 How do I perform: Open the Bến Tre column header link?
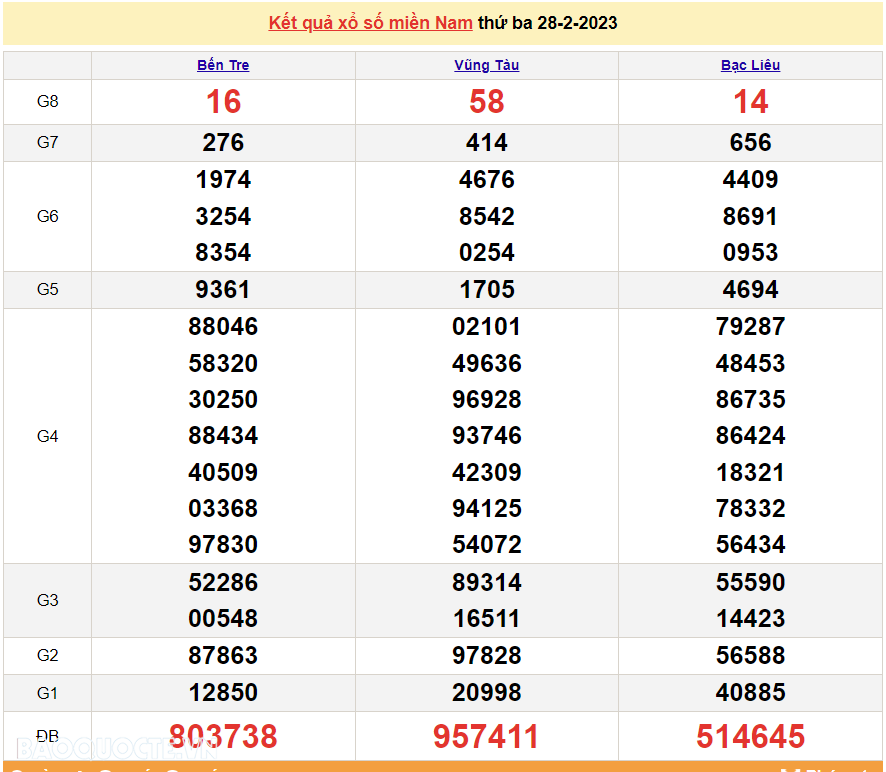click(223, 65)
